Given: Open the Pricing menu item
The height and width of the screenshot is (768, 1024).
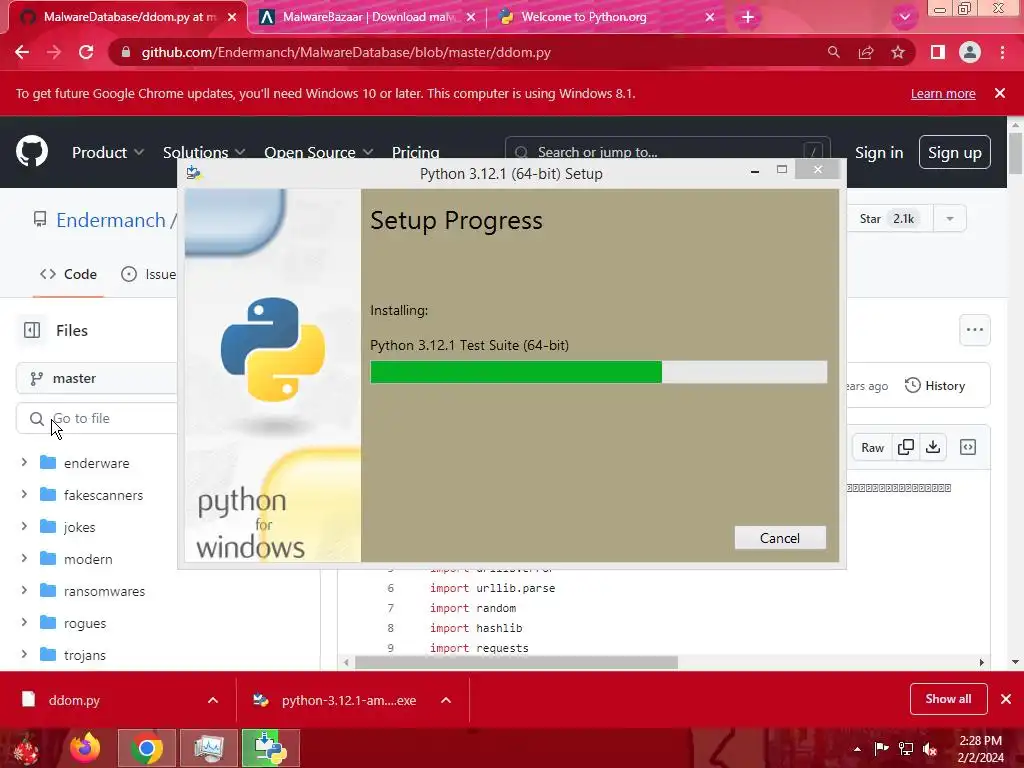Looking at the screenshot, I should click(x=415, y=152).
